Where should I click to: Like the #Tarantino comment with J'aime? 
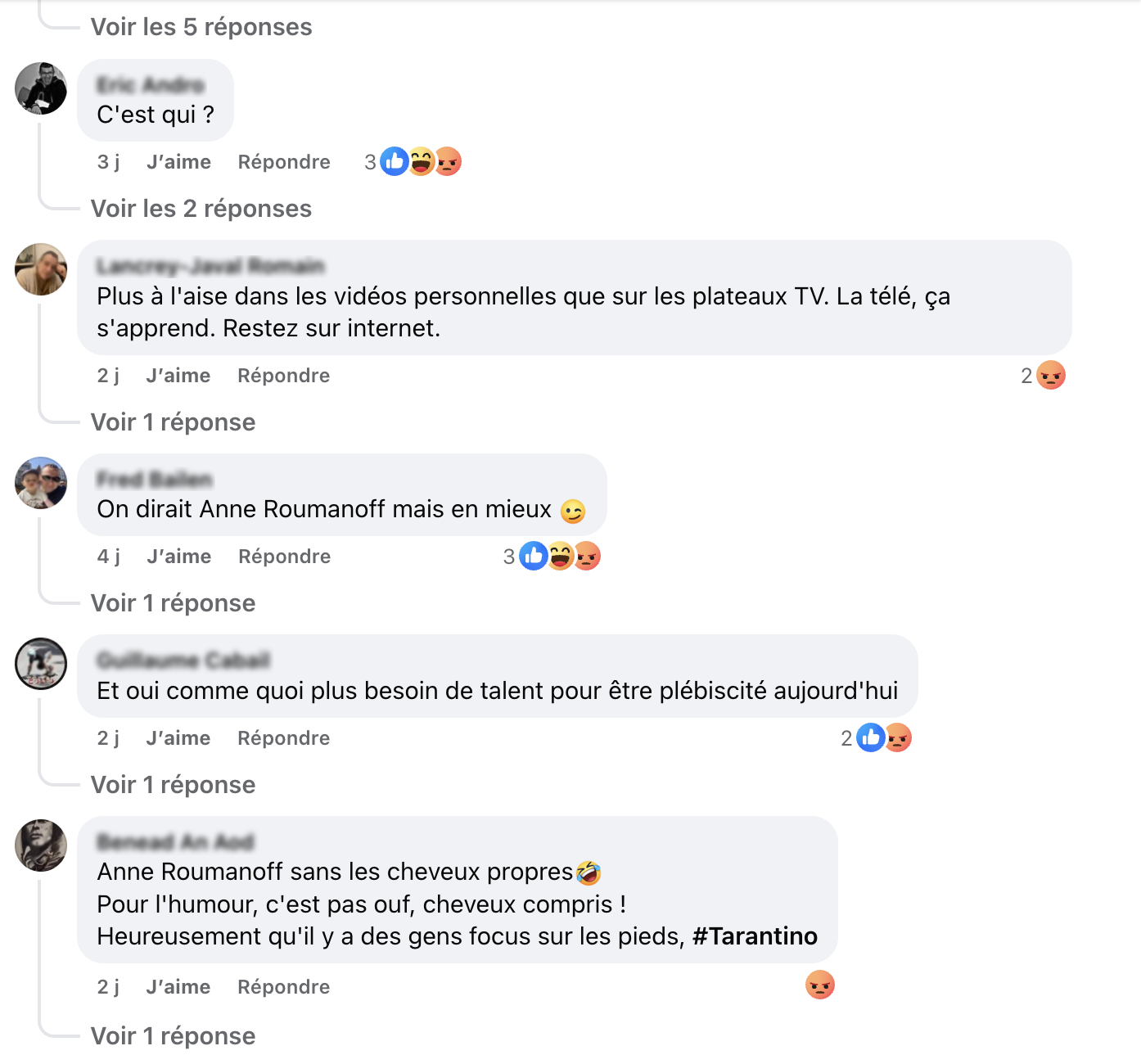coord(178,987)
